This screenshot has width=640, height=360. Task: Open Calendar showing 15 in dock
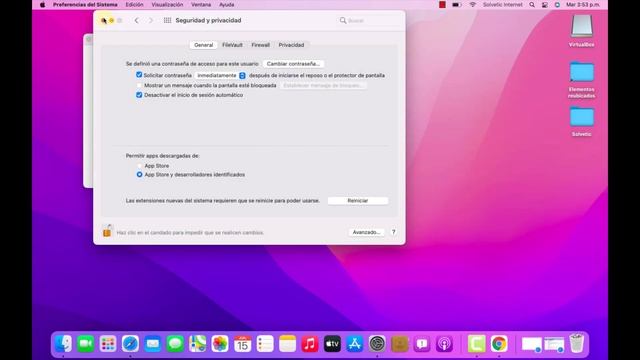pyautogui.click(x=242, y=344)
